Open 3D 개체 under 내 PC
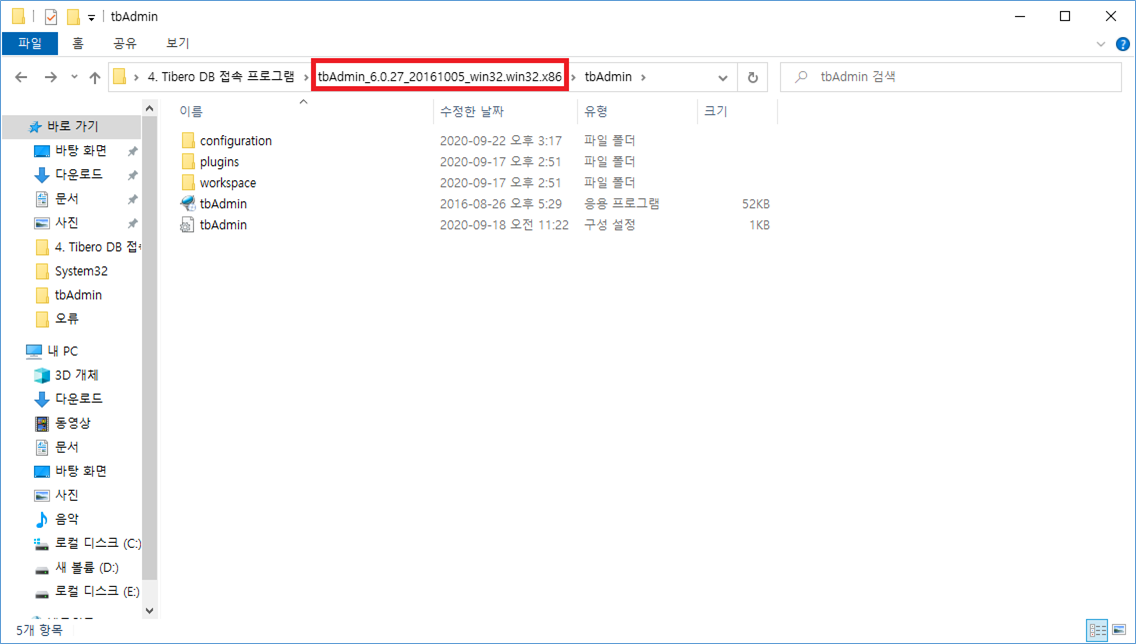 (76, 375)
